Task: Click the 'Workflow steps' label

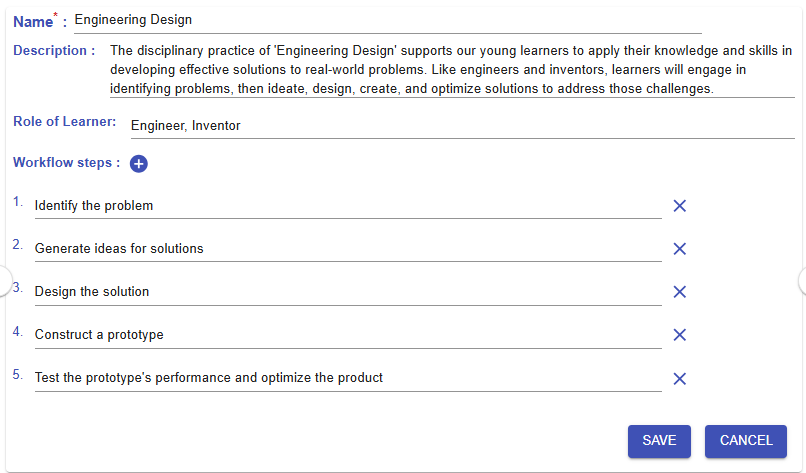Action: (66, 163)
